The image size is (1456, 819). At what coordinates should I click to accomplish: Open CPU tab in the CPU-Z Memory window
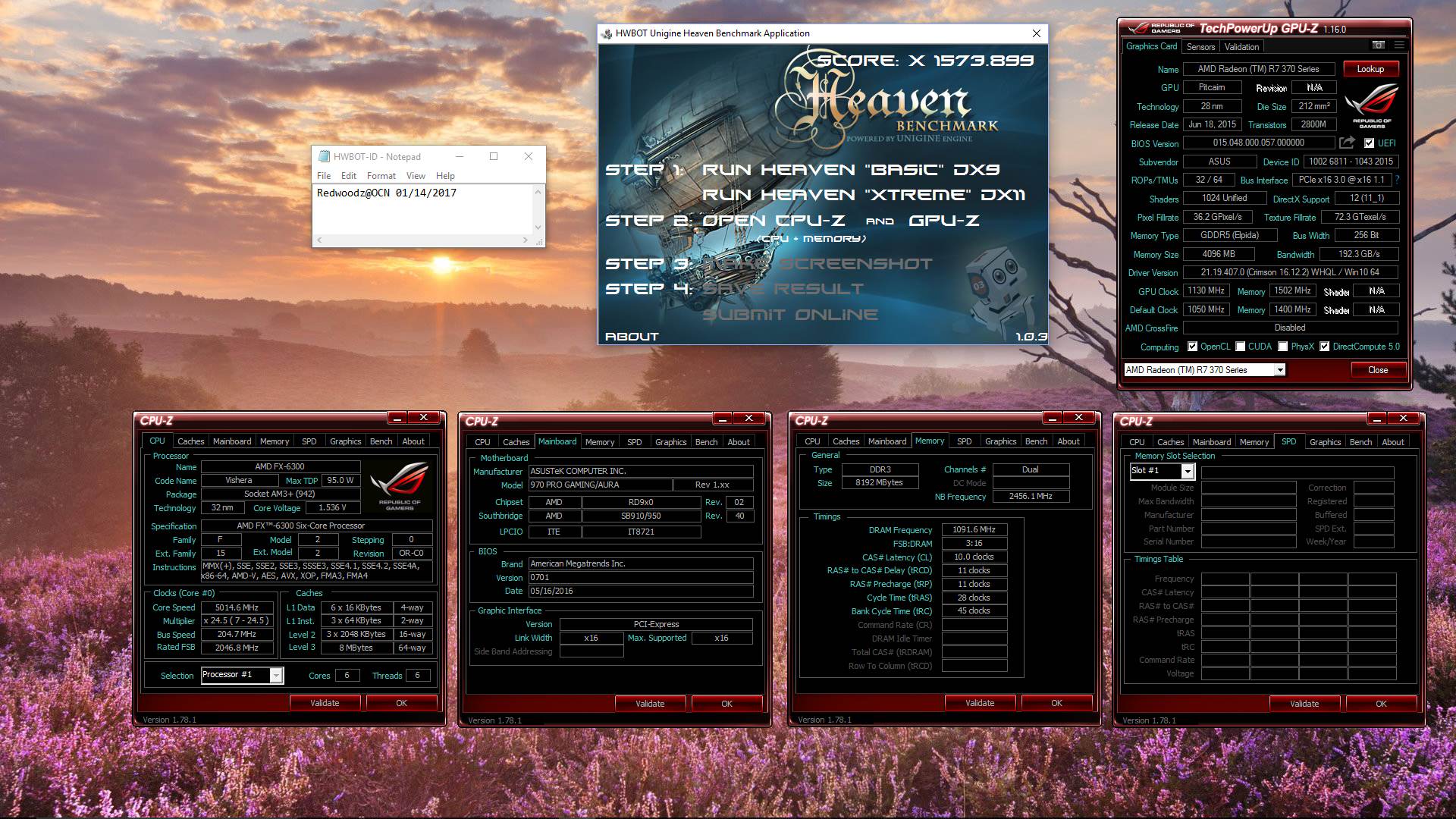pyautogui.click(x=812, y=441)
